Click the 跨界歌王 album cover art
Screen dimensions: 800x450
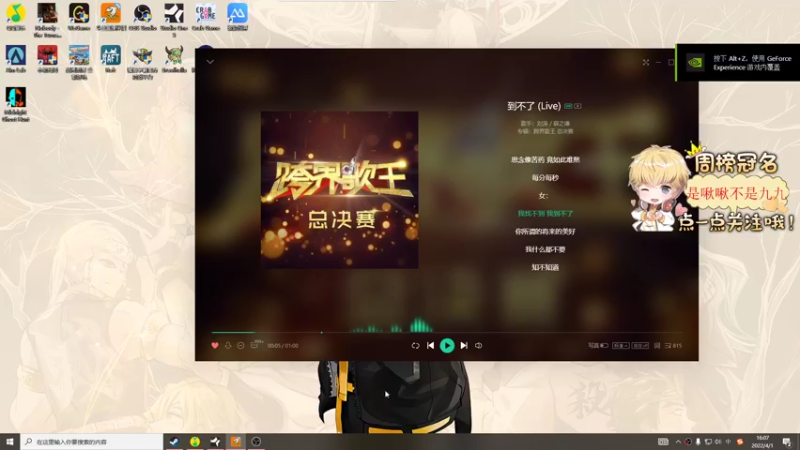point(339,190)
